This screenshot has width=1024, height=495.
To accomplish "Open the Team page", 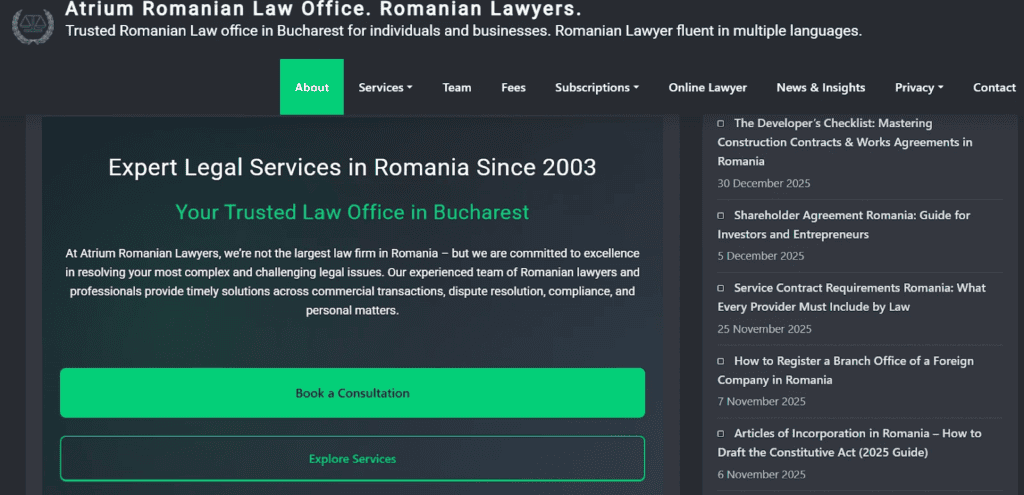I will [x=456, y=88].
